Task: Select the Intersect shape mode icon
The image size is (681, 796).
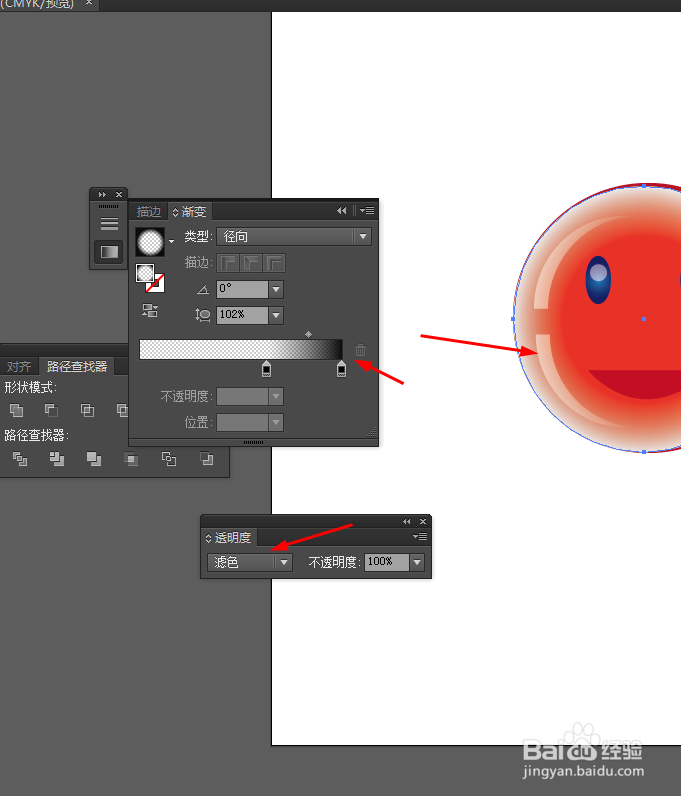Action: pos(87,410)
